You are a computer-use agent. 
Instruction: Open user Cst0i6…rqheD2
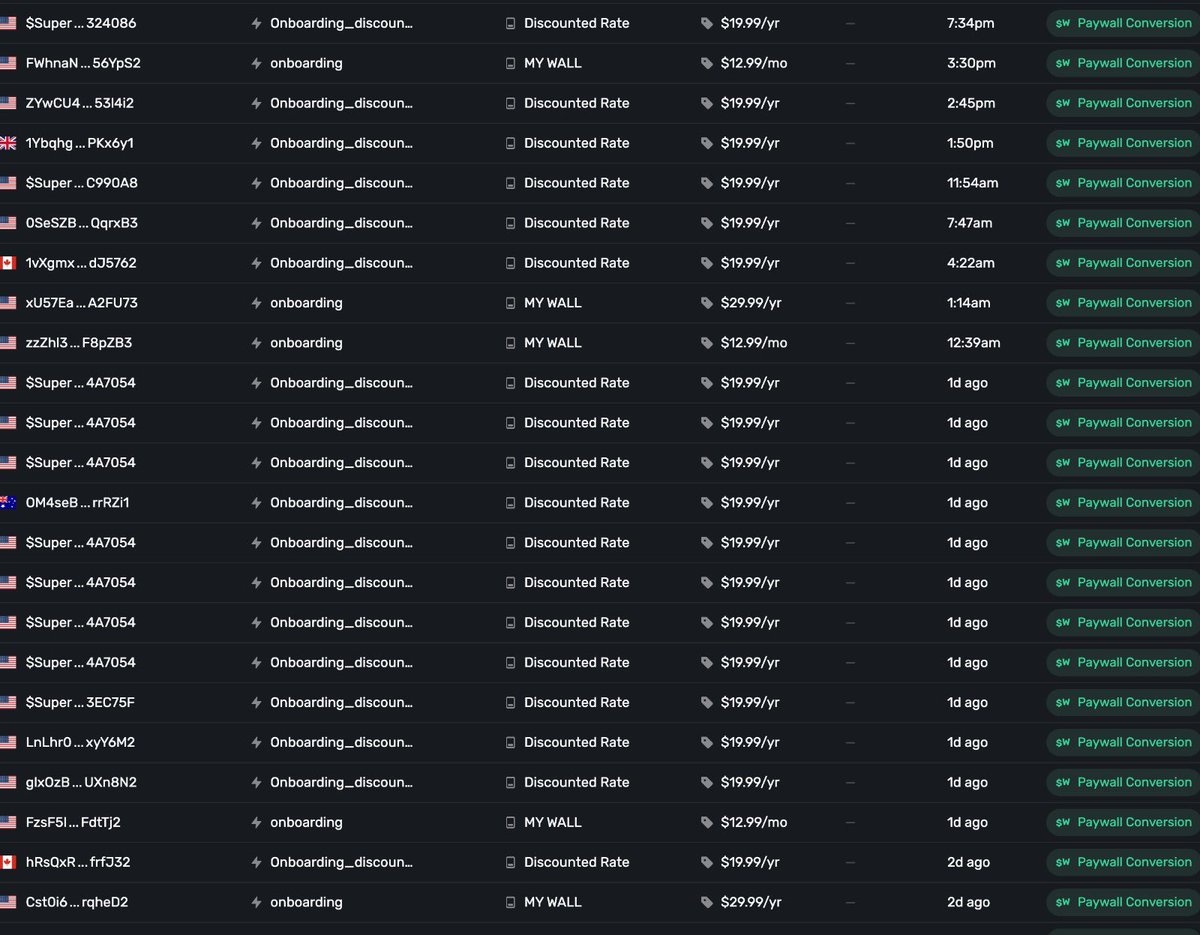pos(77,902)
